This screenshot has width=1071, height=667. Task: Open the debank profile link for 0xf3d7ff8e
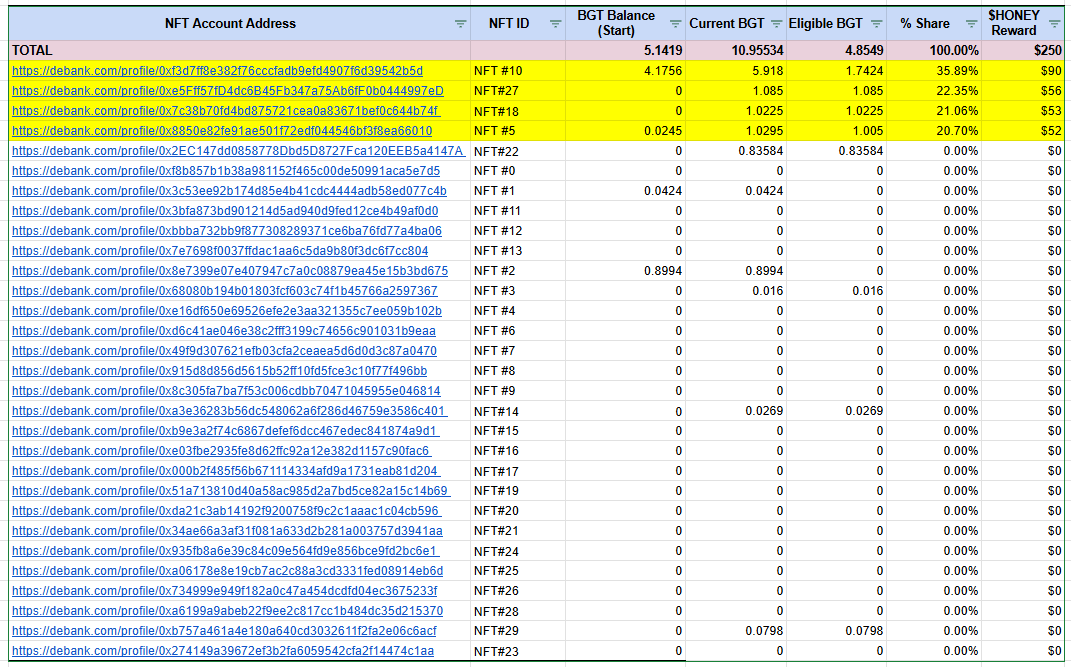pyautogui.click(x=220, y=70)
